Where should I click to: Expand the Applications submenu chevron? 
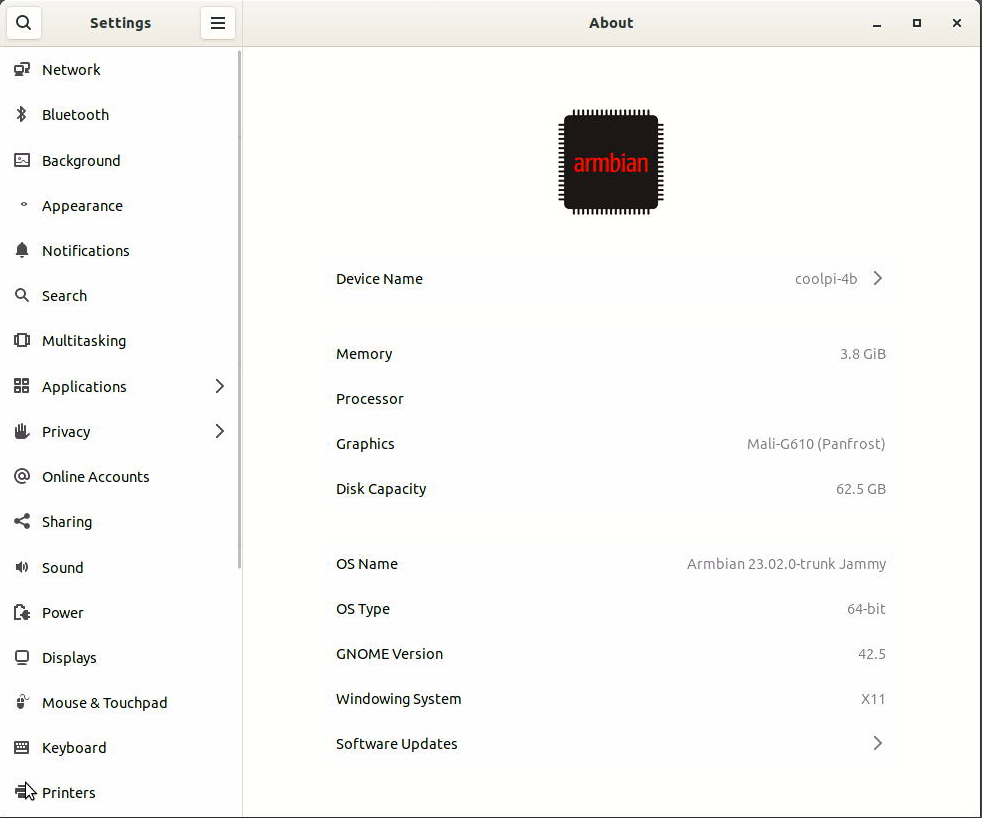pyautogui.click(x=219, y=386)
